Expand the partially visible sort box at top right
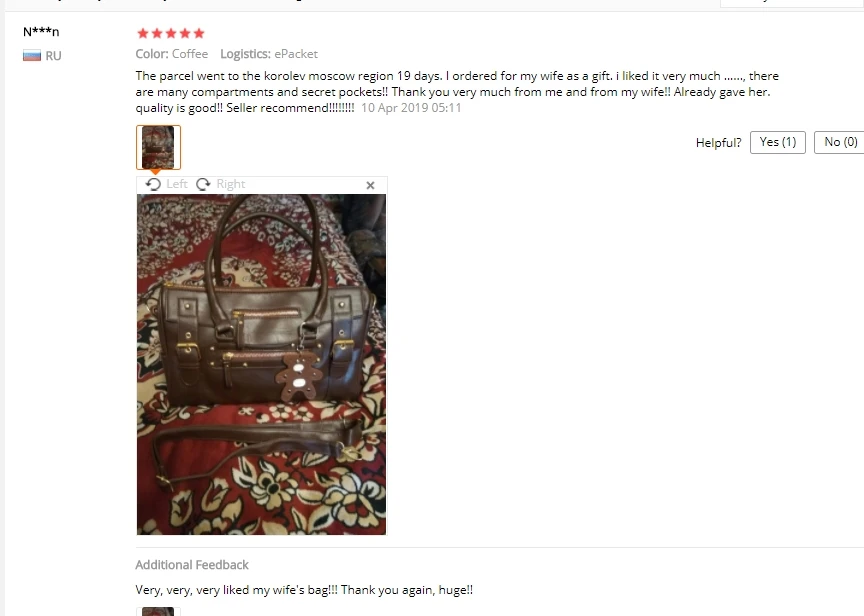Screen dimensions: 864x616 [792, 3]
